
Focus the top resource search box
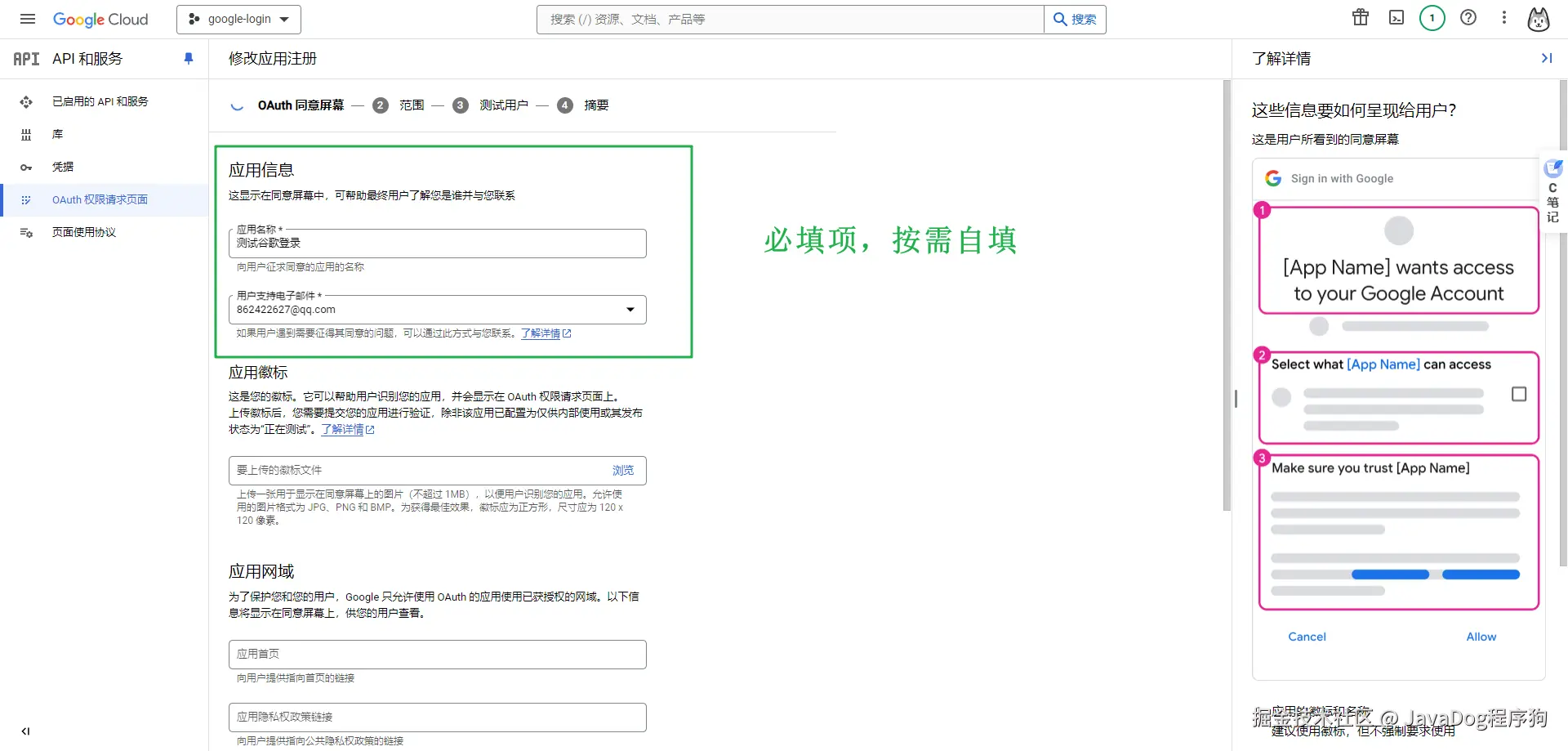(x=790, y=19)
